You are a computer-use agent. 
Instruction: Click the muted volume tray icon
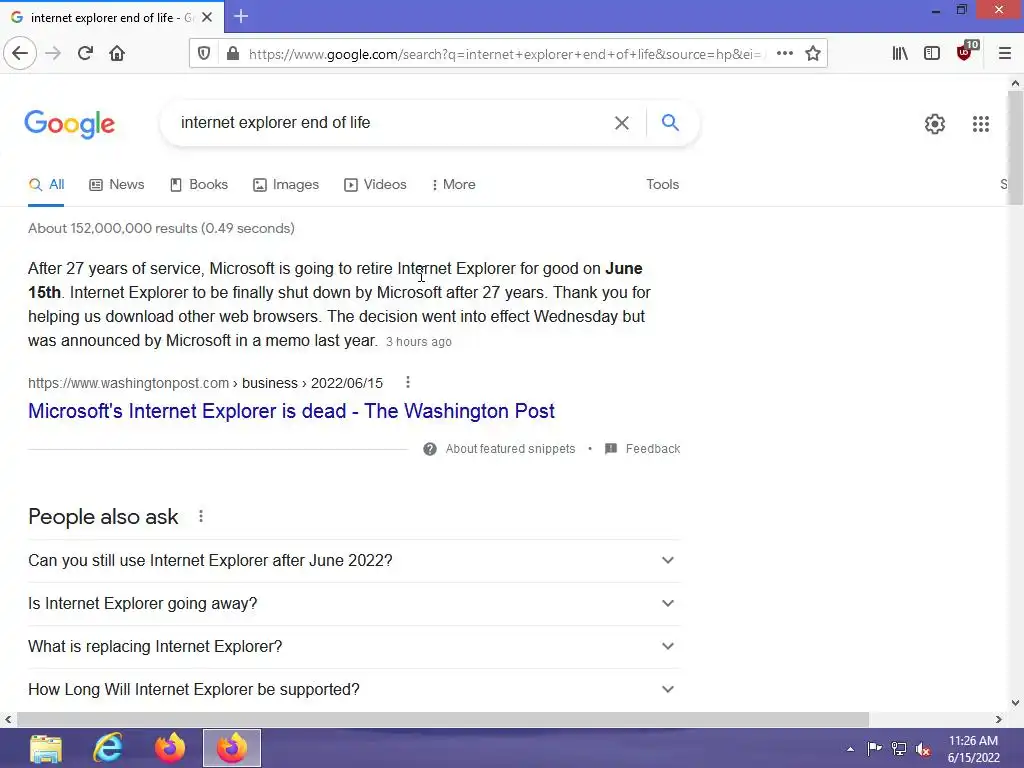click(923, 749)
